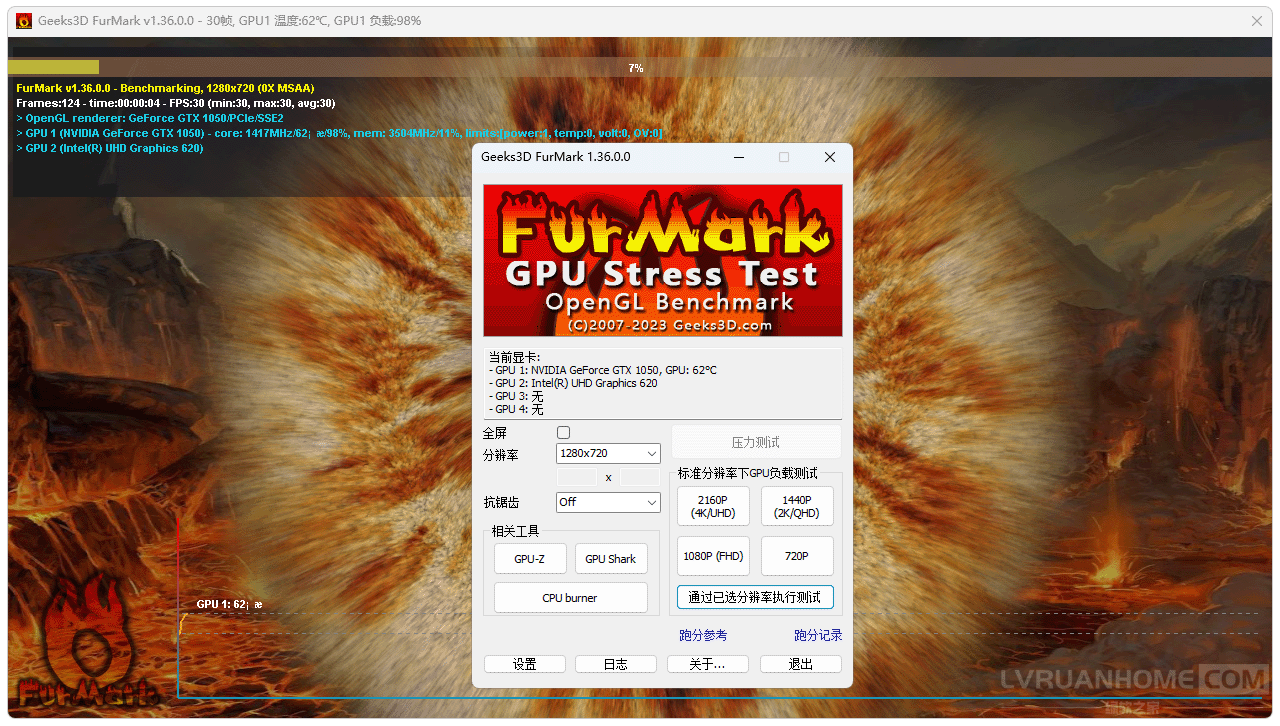Run the 1440P (2K/QHD) preset benchmark
Image resolution: width=1280 pixels, height=726 pixels.
pos(797,507)
